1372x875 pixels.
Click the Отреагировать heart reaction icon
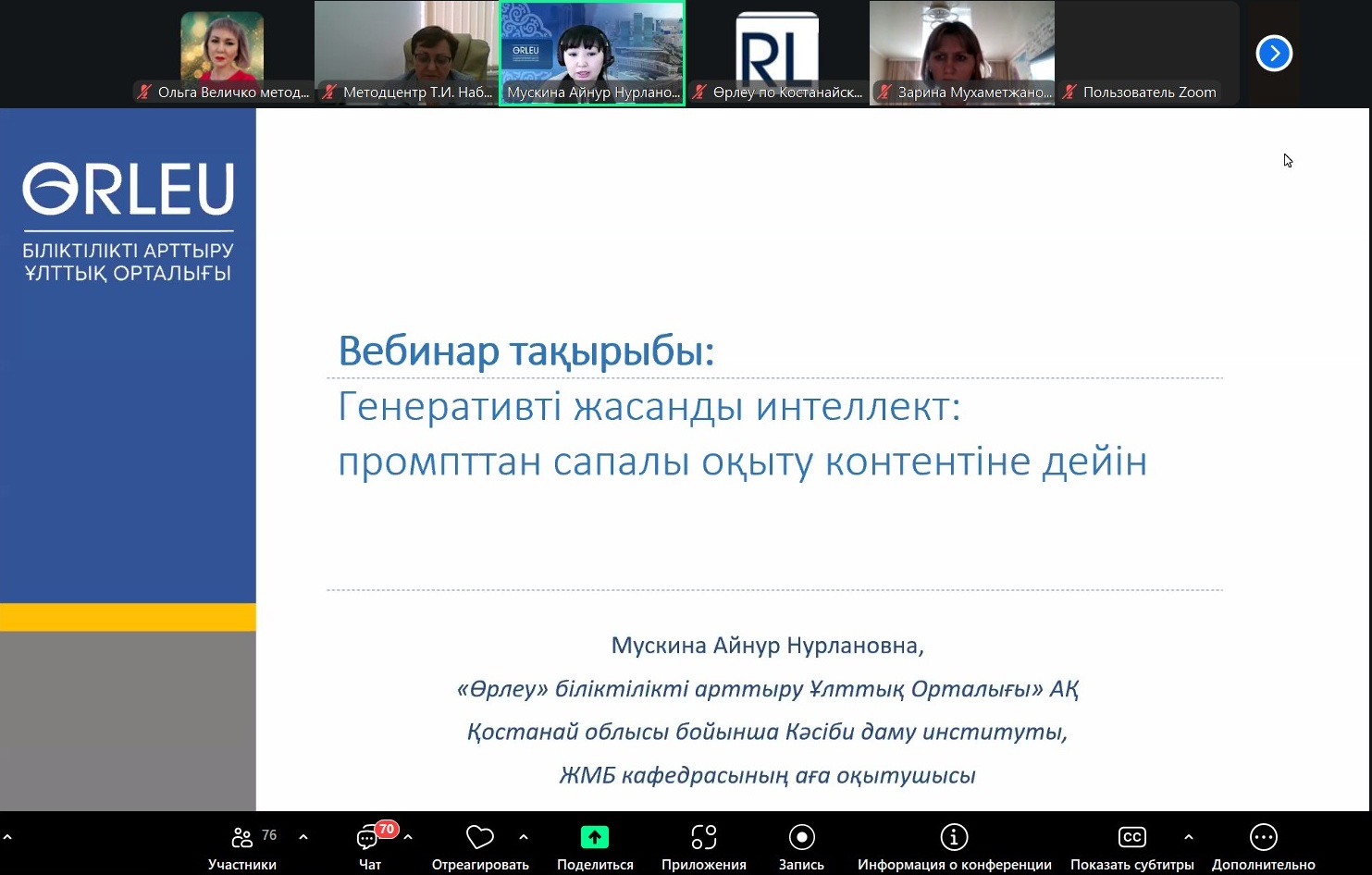tap(479, 838)
